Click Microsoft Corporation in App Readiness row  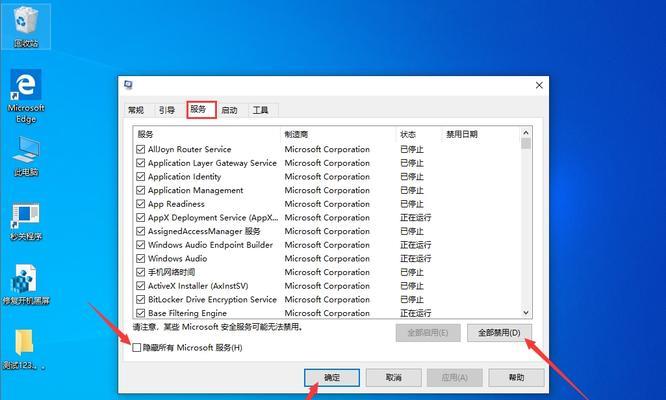(x=327, y=204)
